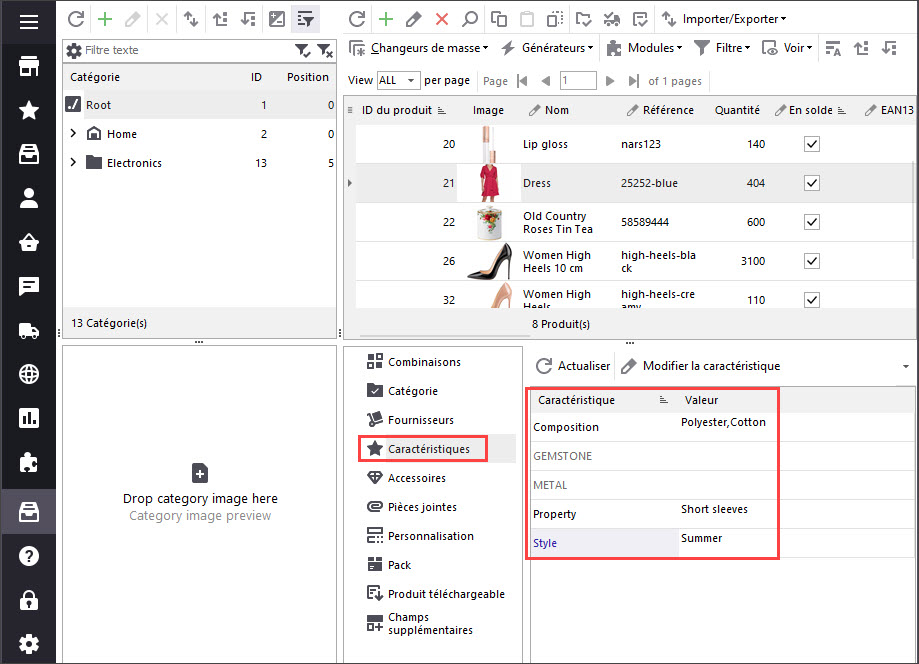The image size is (919, 664).
Task: Open Filtre dropdown
Action: click(x=722, y=48)
